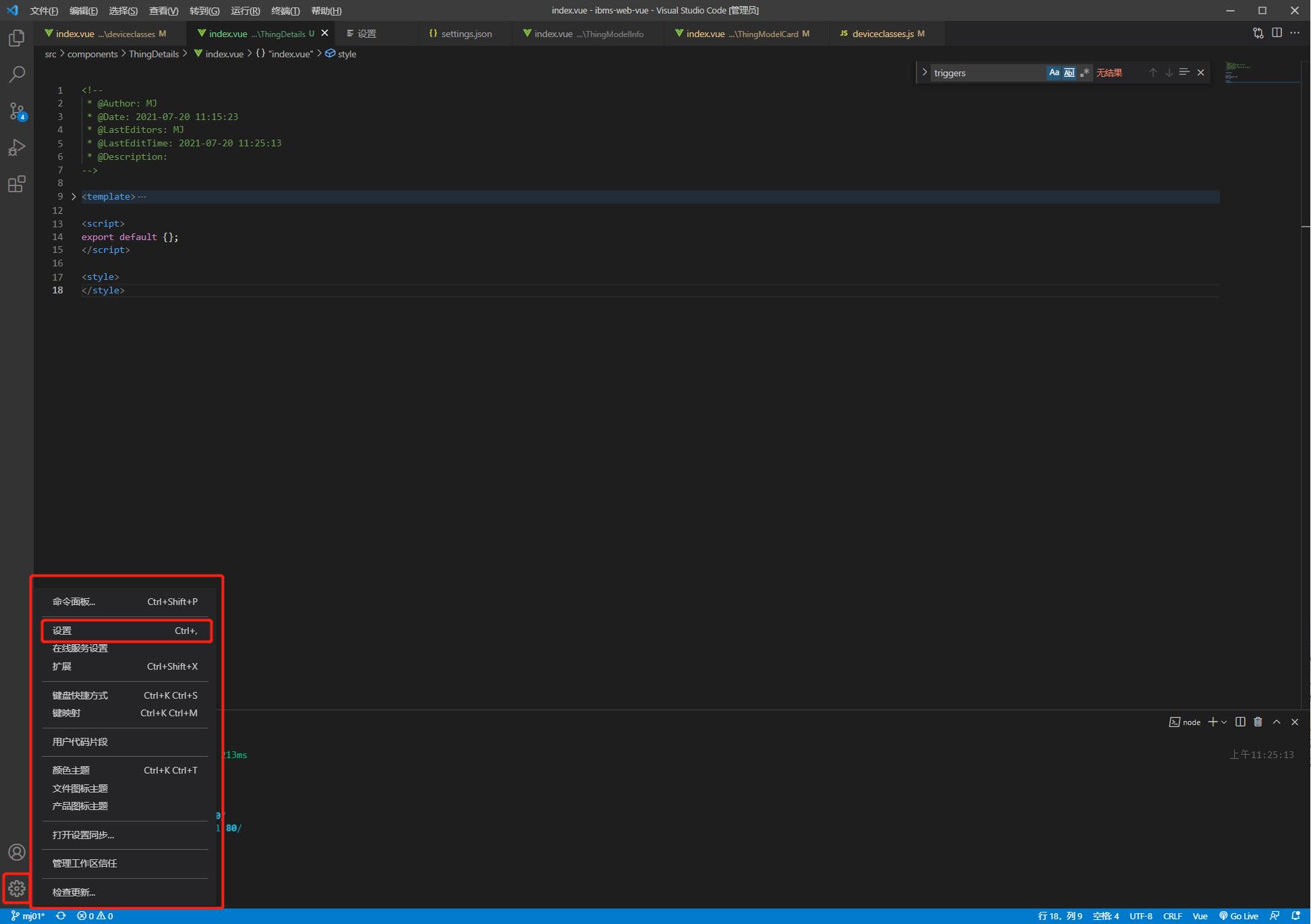The image size is (1311, 924).
Task: Choose 打开设置同步... menu entry
Action: click(125, 835)
